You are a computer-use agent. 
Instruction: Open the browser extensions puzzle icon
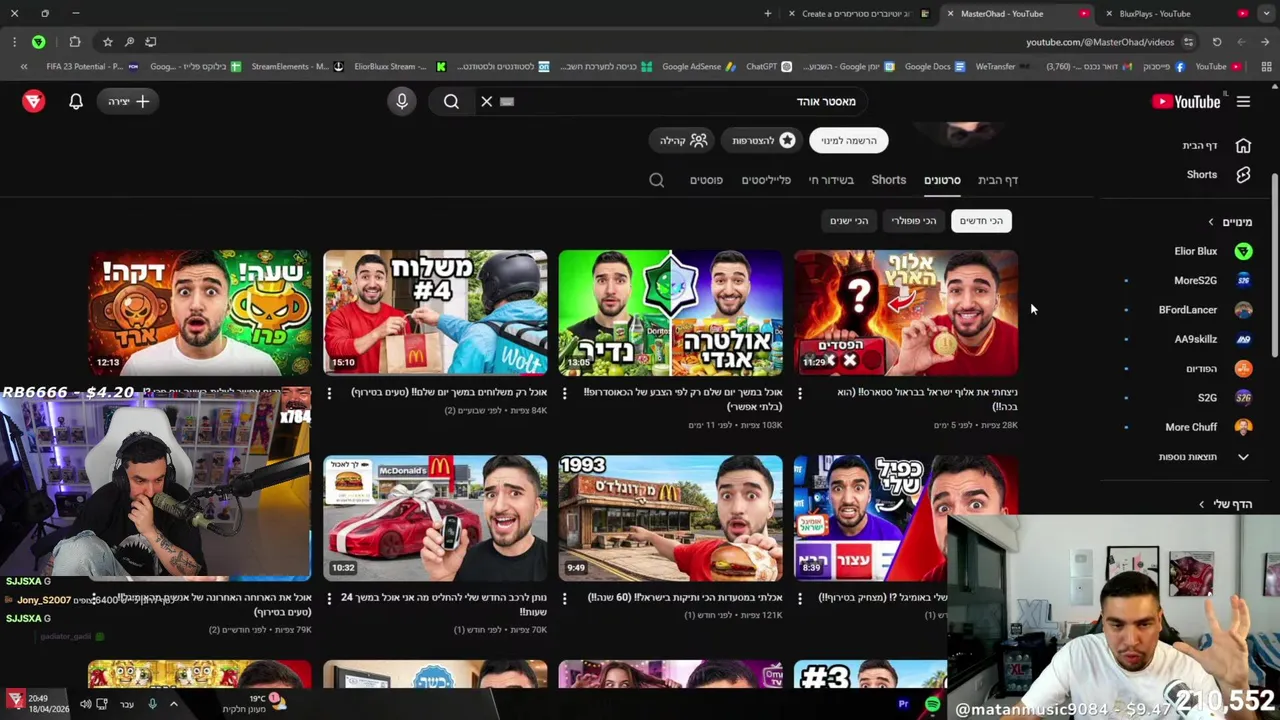(x=75, y=42)
